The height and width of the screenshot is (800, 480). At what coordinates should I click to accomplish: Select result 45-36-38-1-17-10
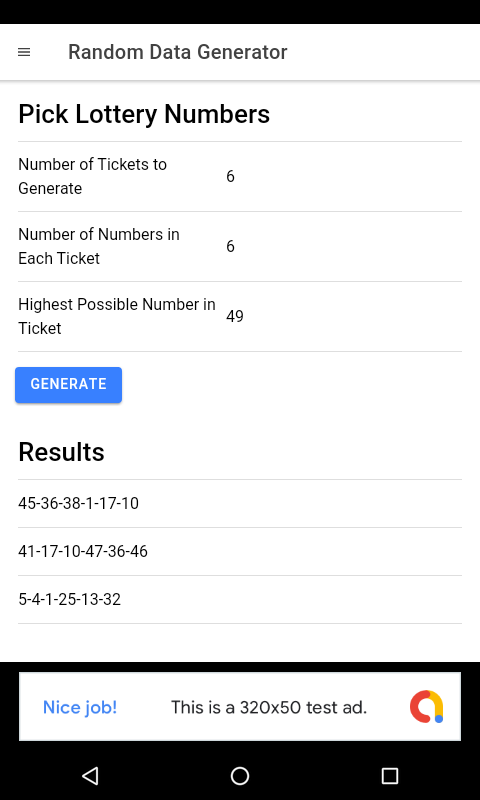[x=240, y=504]
